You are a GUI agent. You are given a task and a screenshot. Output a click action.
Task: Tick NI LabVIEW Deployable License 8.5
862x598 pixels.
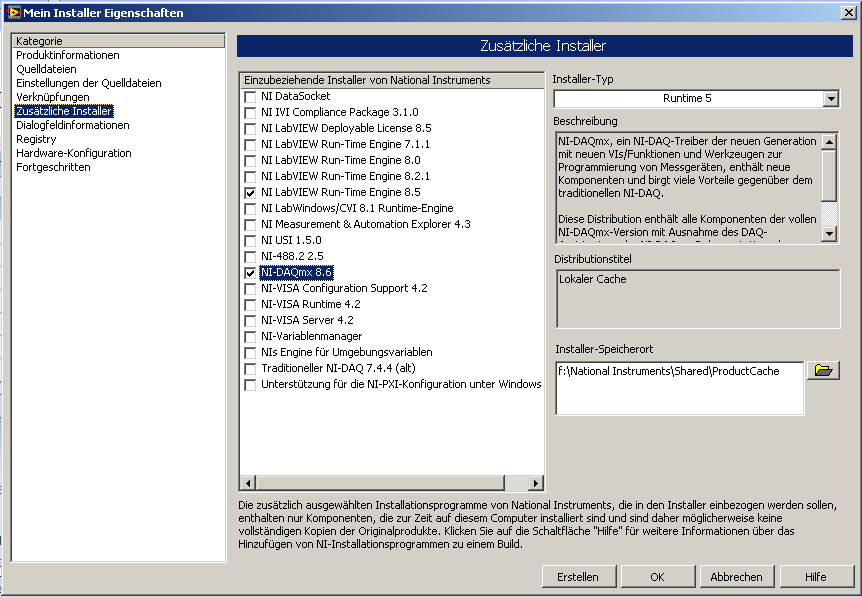click(250, 129)
